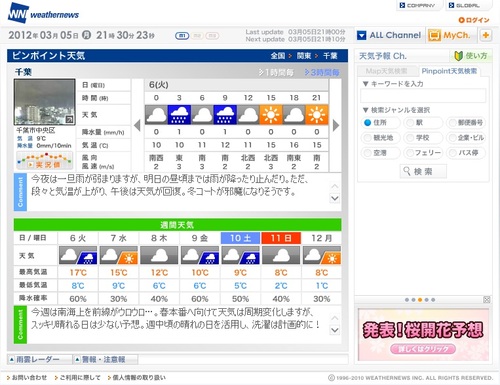Image resolution: width=500 pixels, height=385 pixels.
Task: Switch to the Map天気検索 tab
Action: (x=387, y=71)
